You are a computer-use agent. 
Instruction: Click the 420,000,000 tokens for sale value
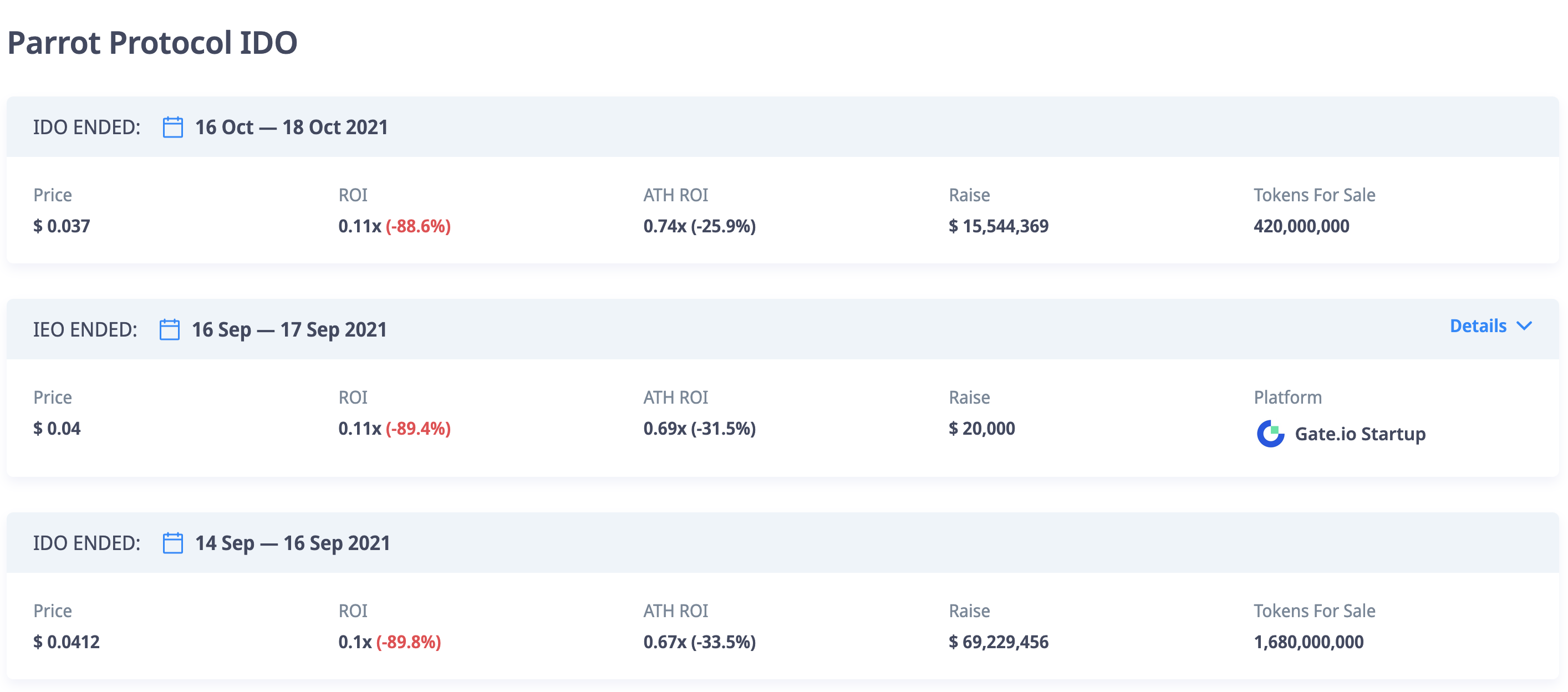click(x=1301, y=226)
